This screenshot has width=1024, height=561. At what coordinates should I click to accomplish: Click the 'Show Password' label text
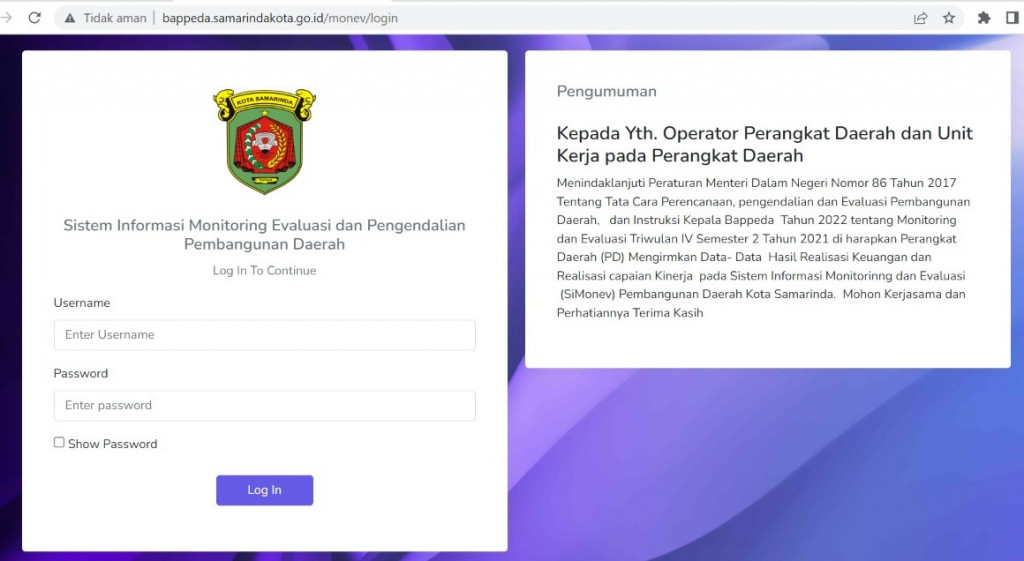pyautogui.click(x=113, y=444)
